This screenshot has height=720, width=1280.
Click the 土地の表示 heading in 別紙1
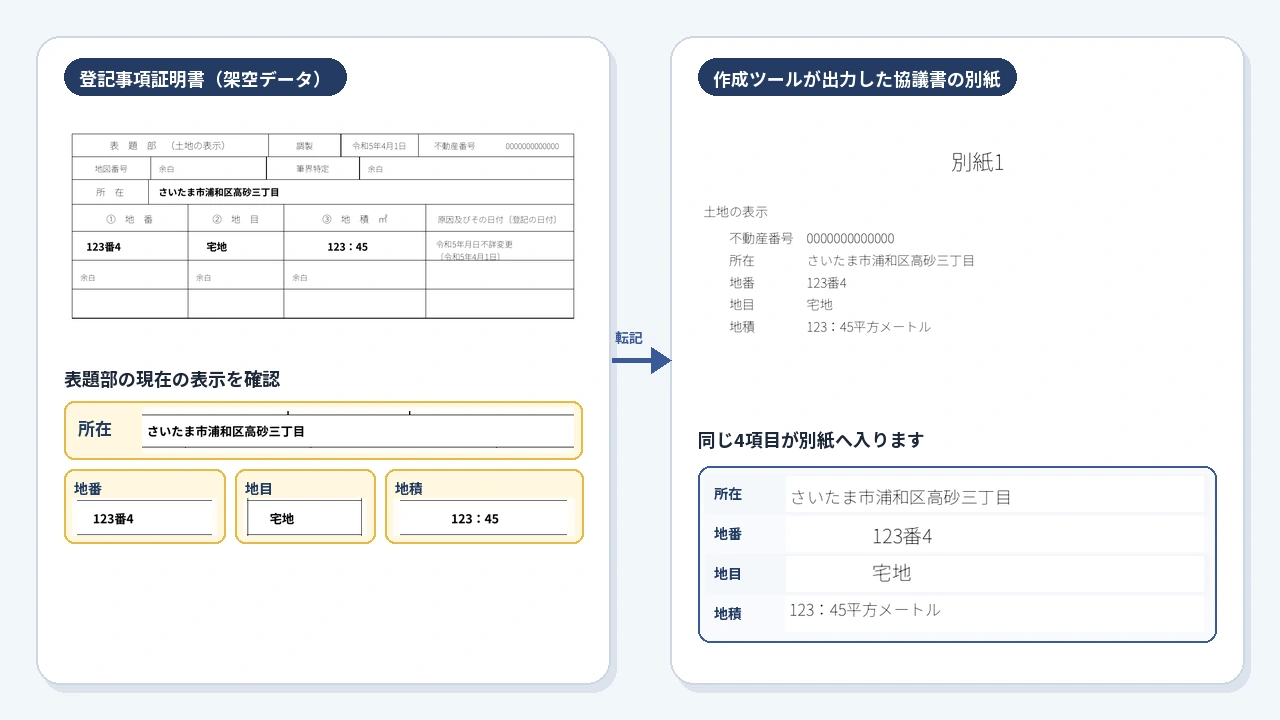pos(736,212)
